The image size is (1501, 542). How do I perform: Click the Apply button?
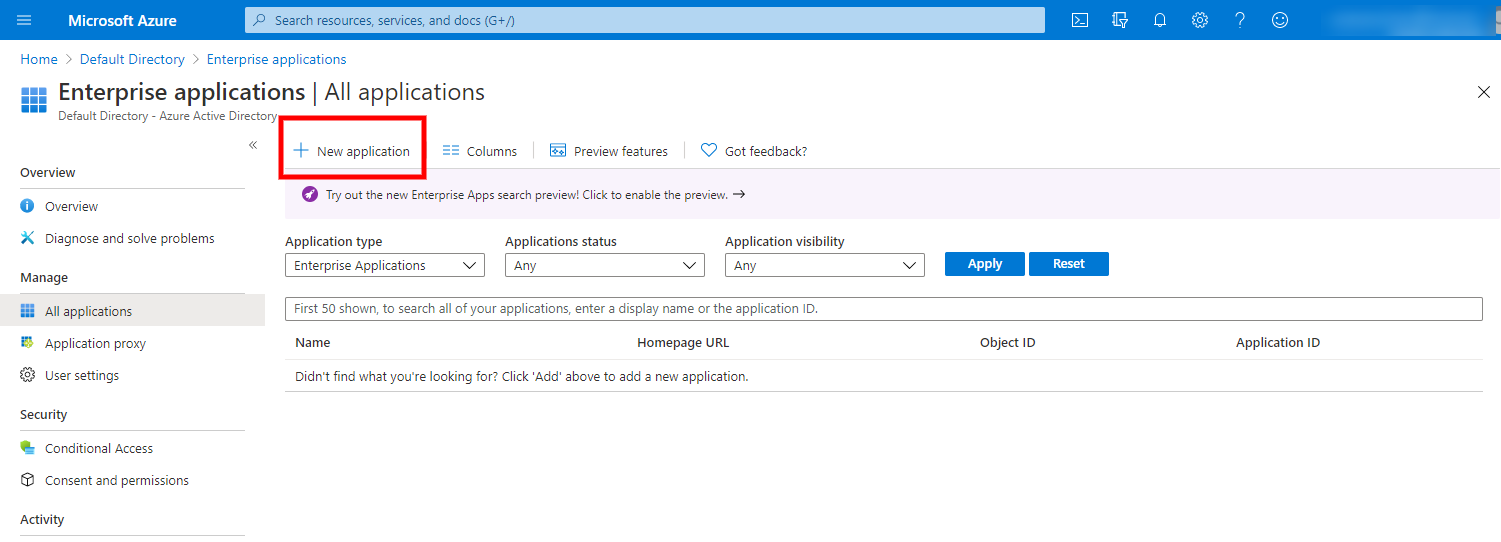pyautogui.click(x=985, y=264)
